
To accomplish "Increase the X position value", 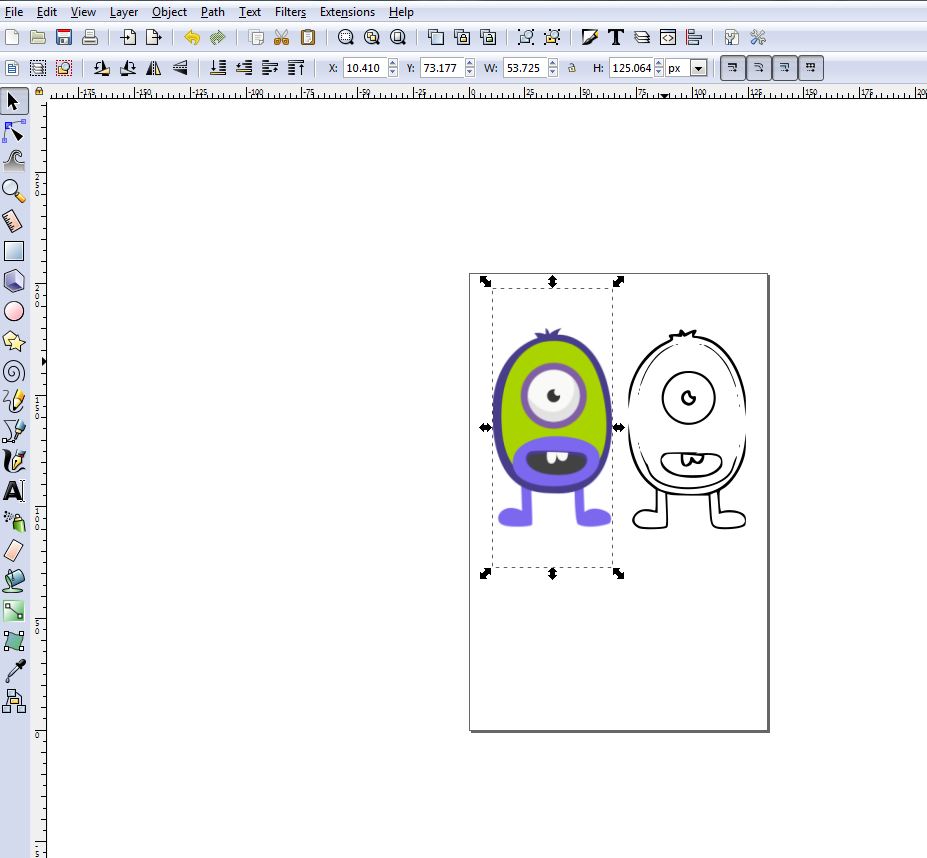I will coord(393,64).
